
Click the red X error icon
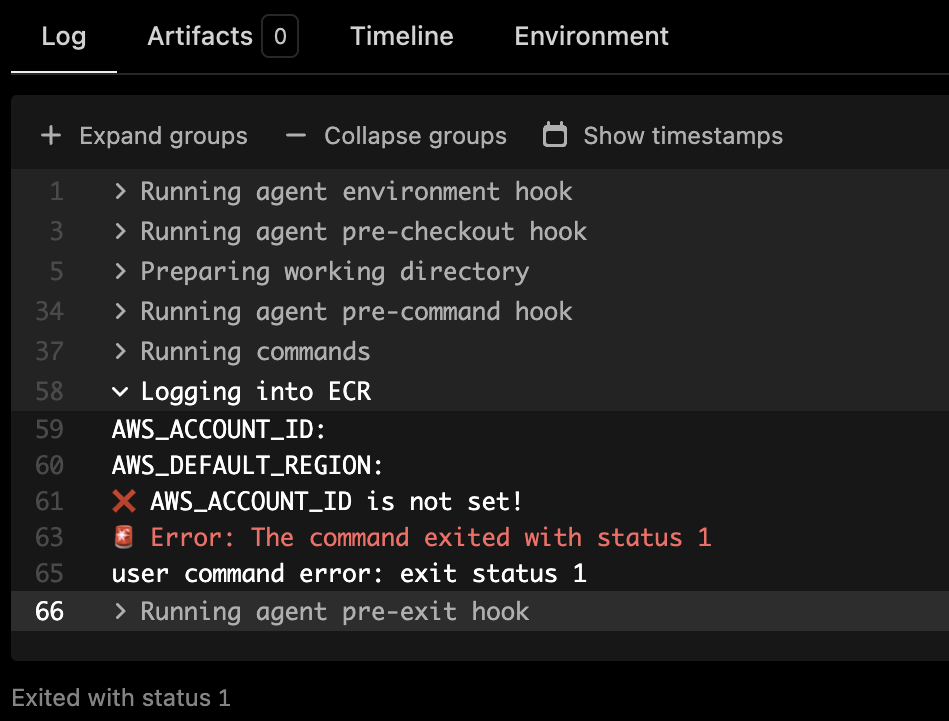[x=124, y=501]
